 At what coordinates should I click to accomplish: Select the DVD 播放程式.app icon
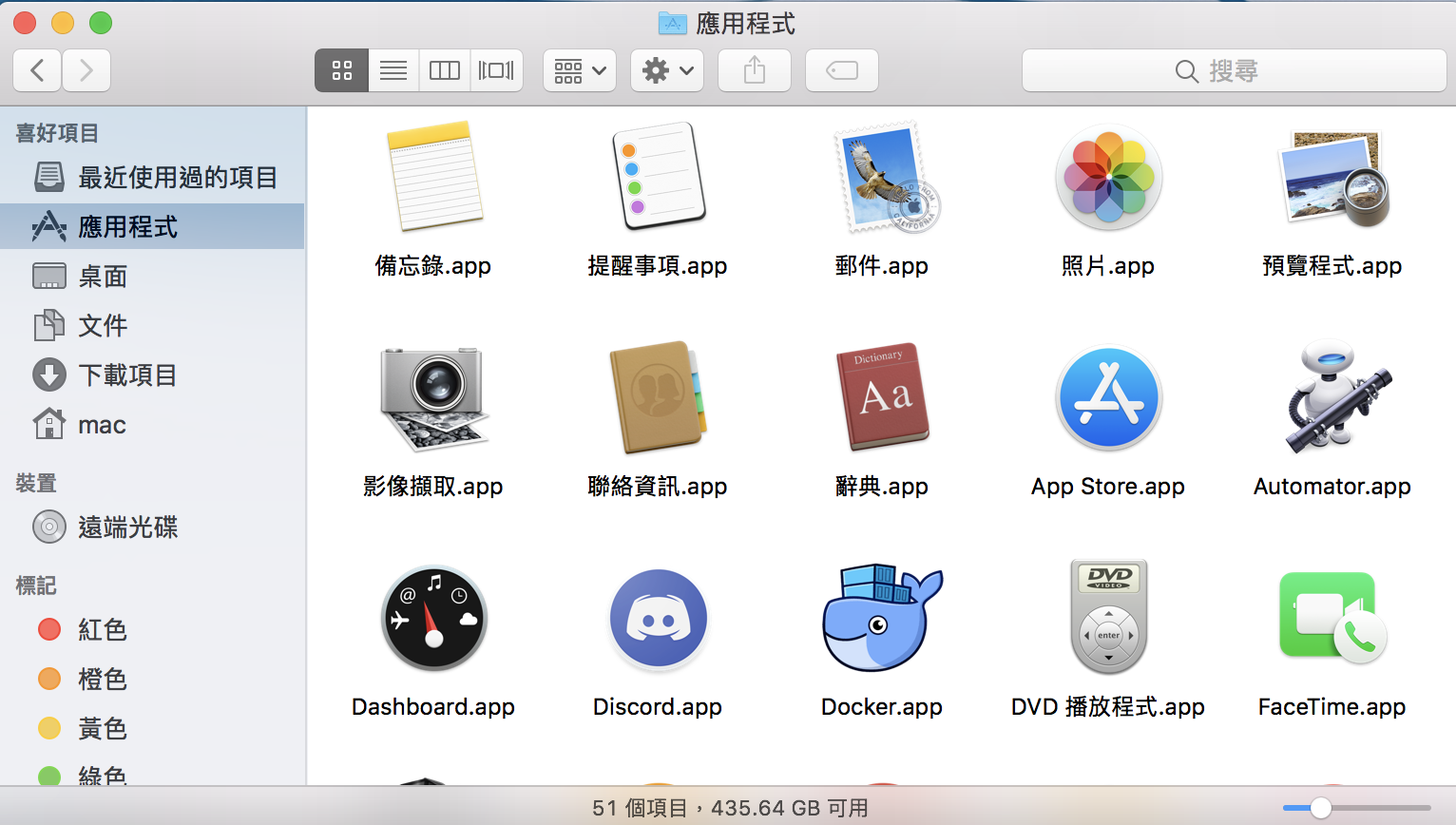1108,617
